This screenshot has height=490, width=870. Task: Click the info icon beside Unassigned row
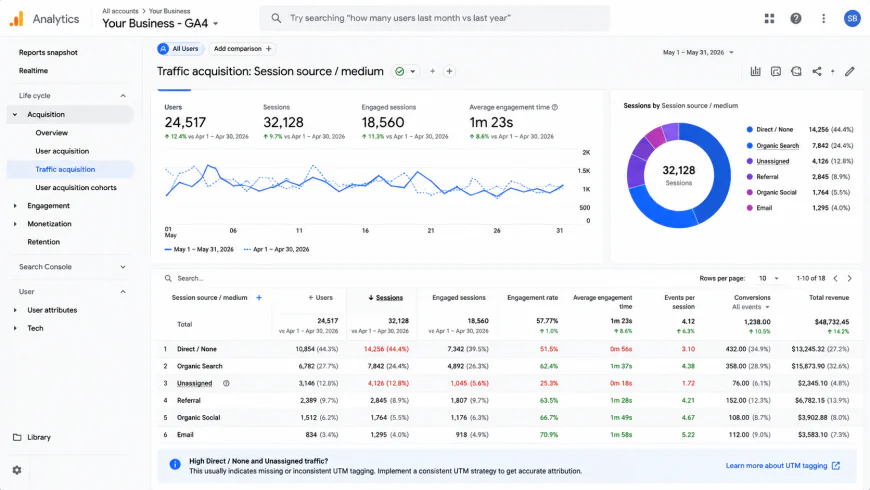[226, 383]
